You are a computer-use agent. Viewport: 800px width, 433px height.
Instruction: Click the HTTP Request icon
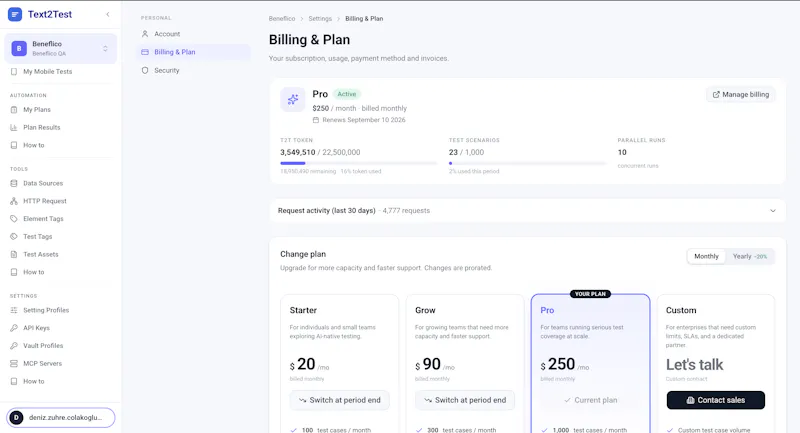[x=14, y=201]
